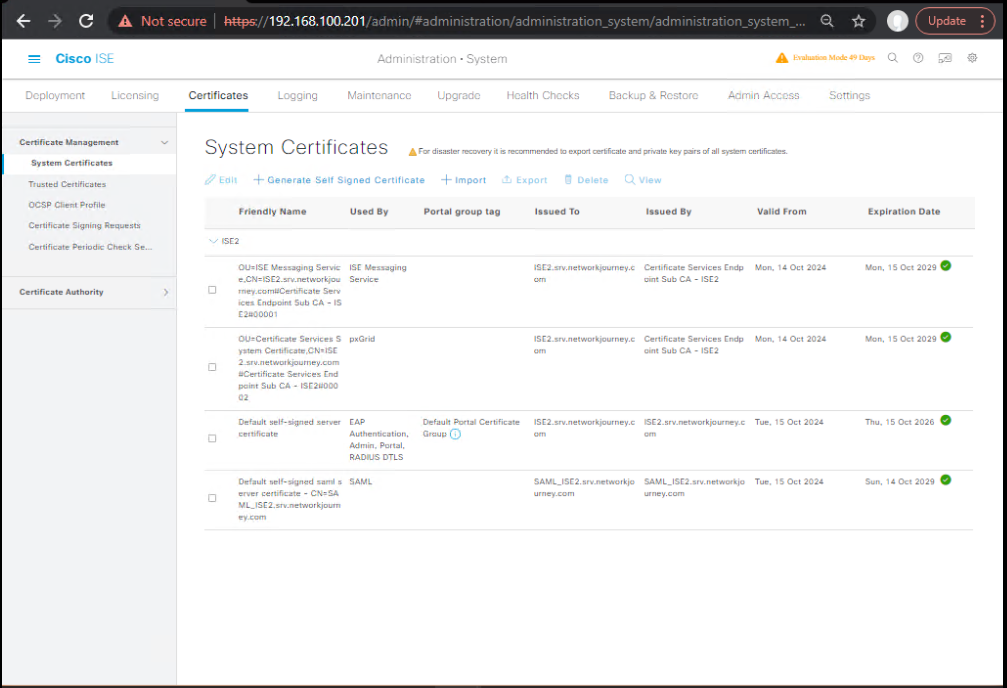Select the Certificates tab
The image size is (1007, 688).
coord(218,96)
